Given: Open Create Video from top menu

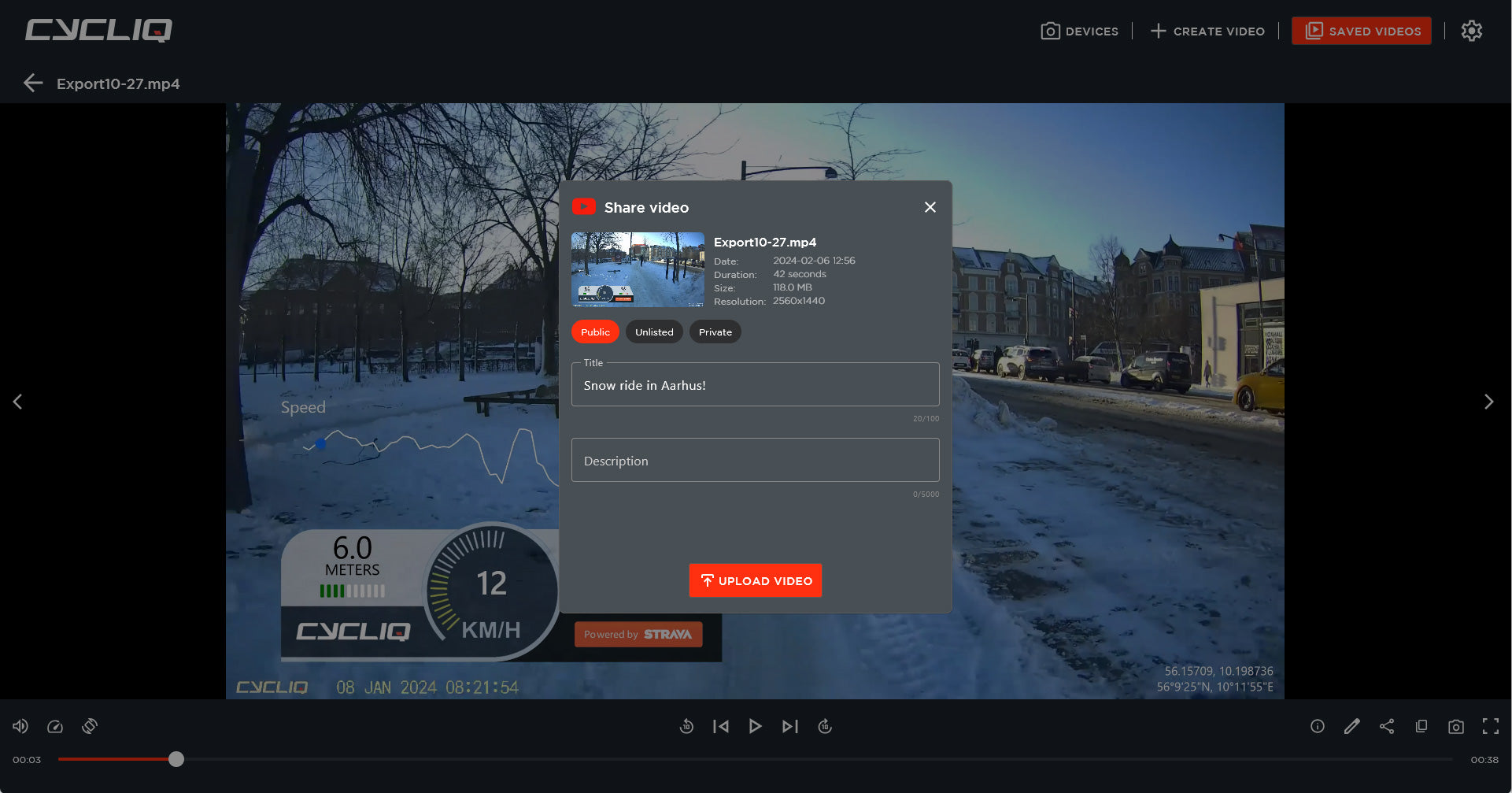Looking at the screenshot, I should [1208, 31].
